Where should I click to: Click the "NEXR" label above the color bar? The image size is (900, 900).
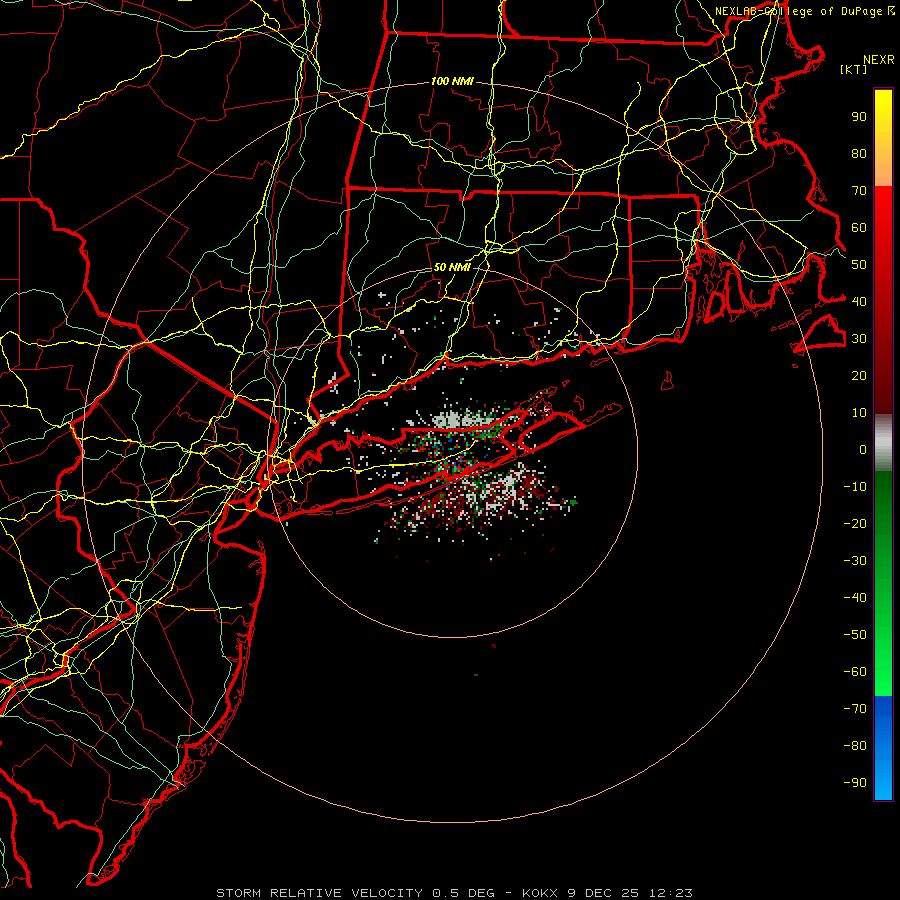tap(879, 60)
